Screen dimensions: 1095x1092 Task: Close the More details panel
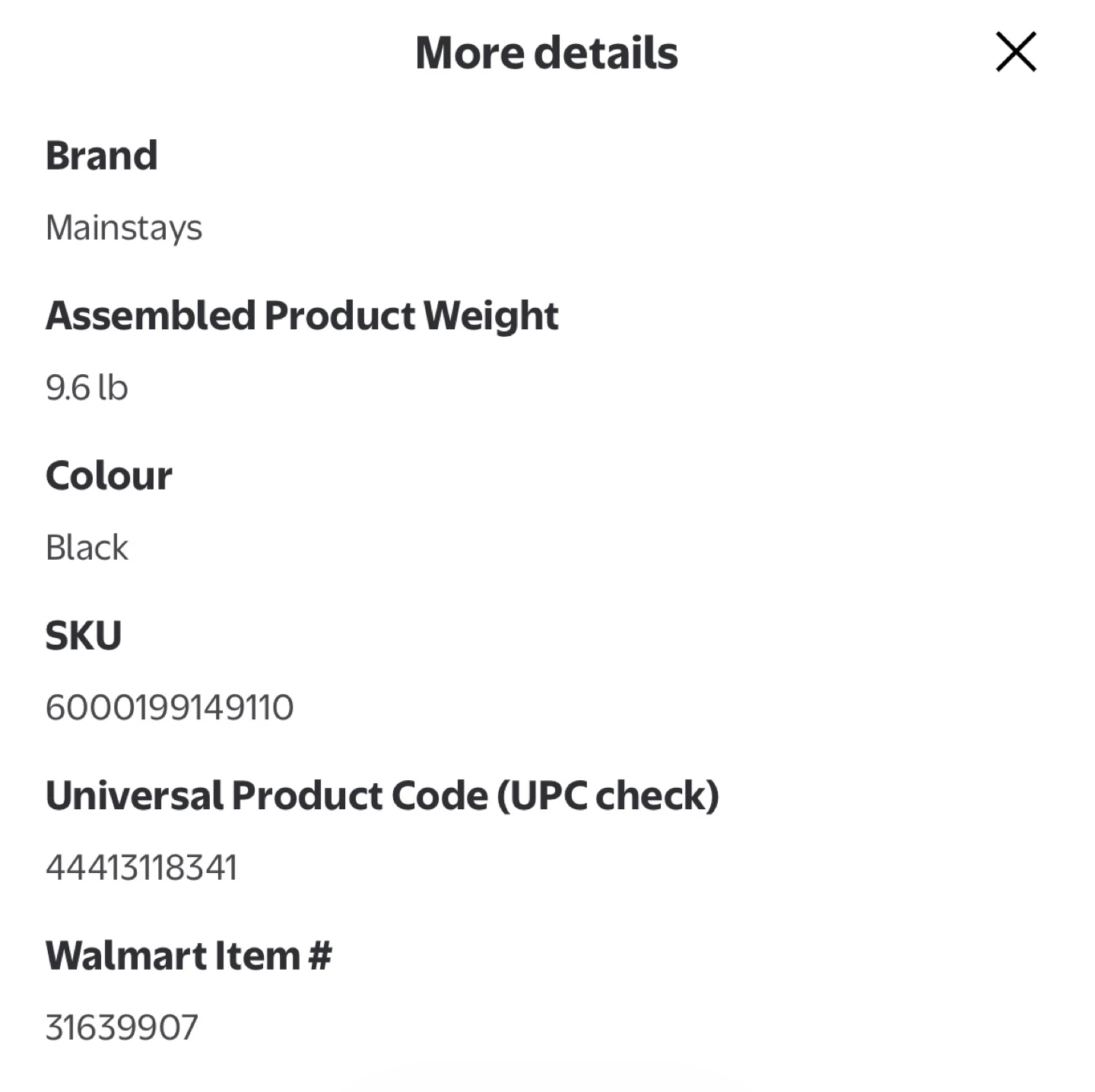click(1016, 52)
